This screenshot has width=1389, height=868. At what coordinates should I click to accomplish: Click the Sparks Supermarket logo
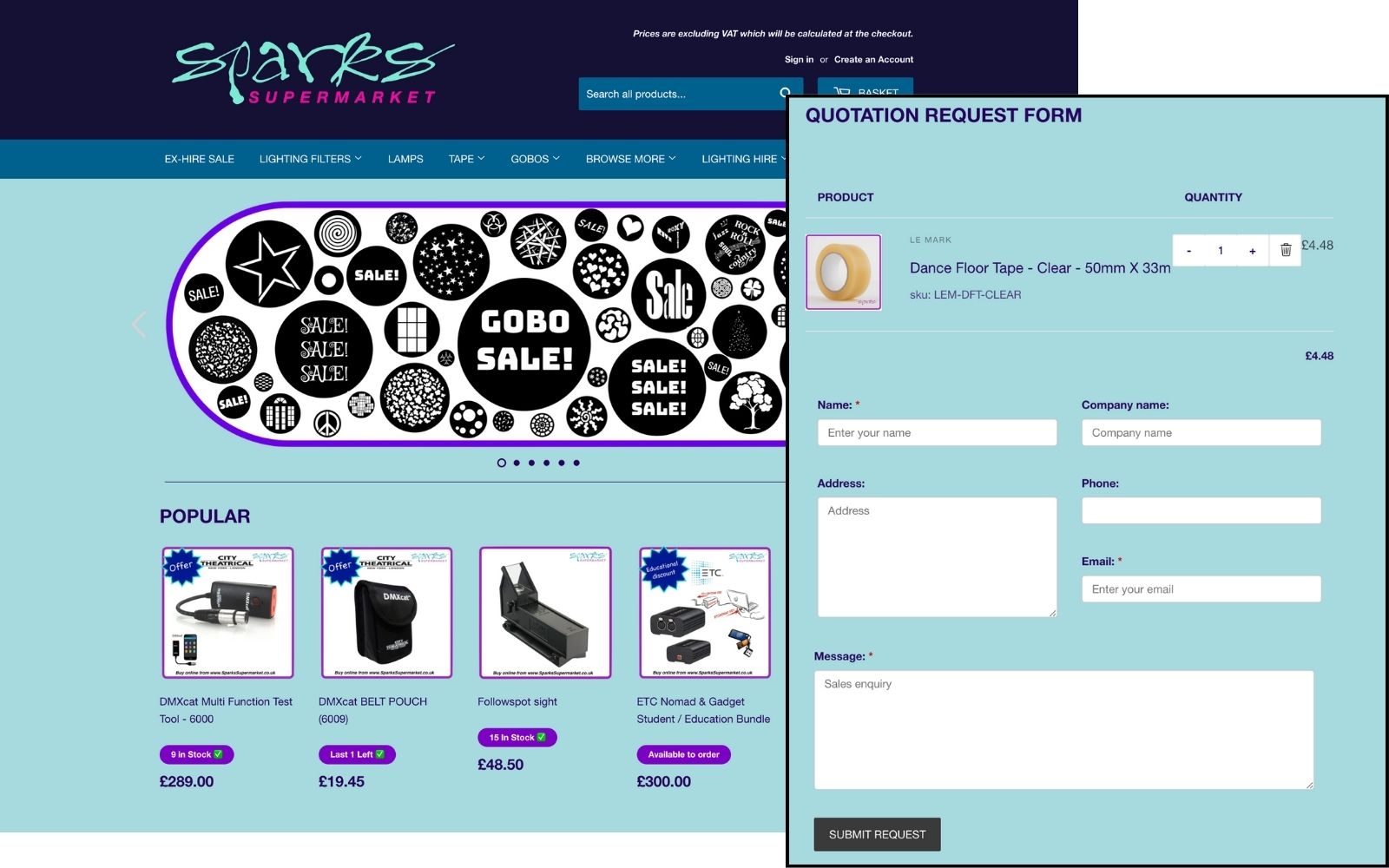coord(313,69)
